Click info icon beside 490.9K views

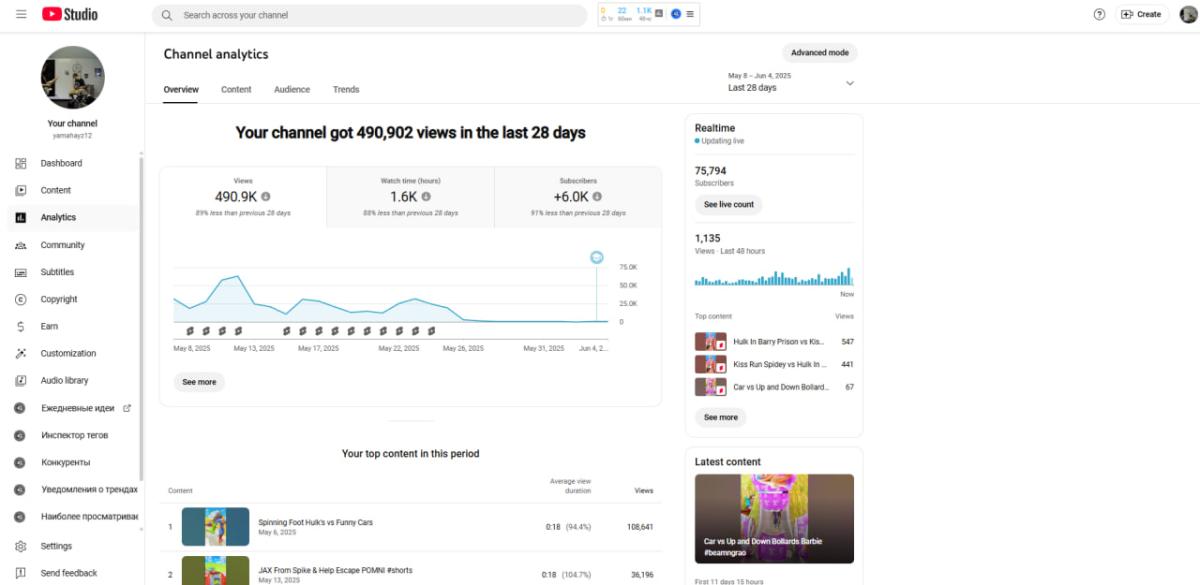tap(266, 197)
